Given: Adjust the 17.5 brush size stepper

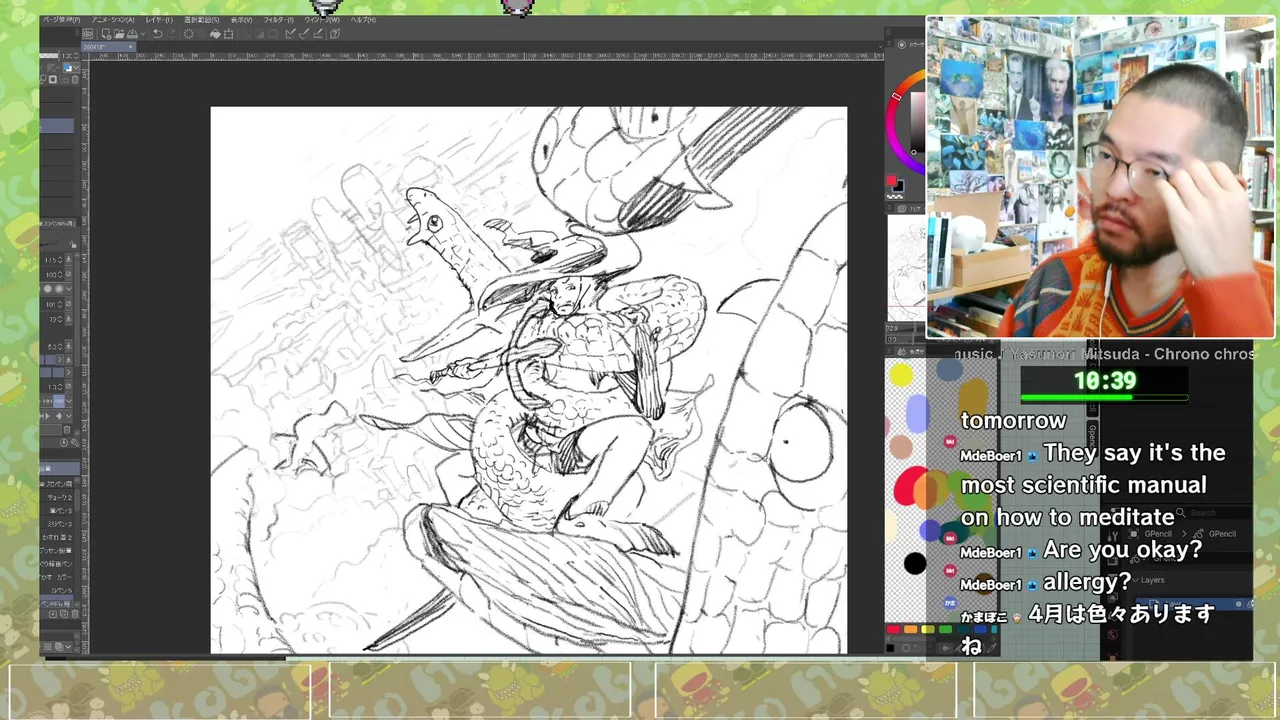Looking at the screenshot, I should pyautogui.click(x=60, y=260).
